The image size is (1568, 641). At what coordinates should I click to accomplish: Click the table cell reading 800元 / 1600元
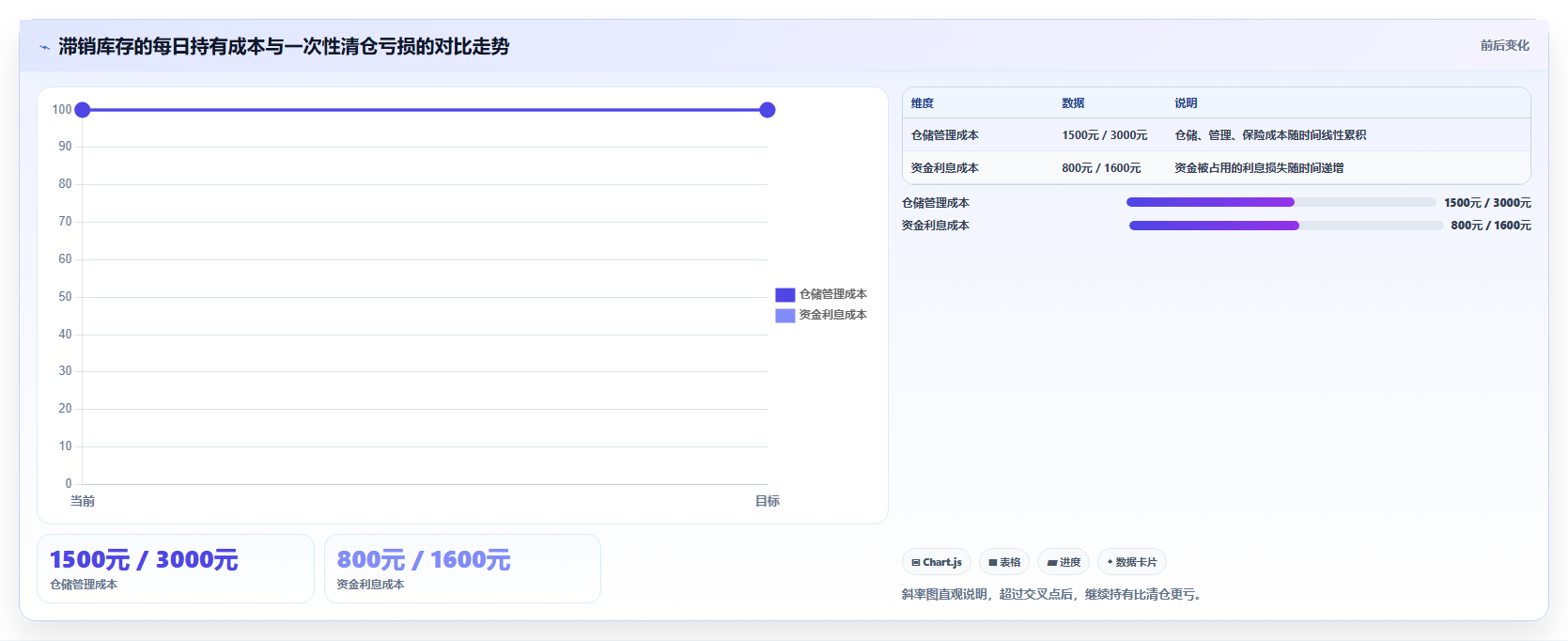pos(1102,168)
